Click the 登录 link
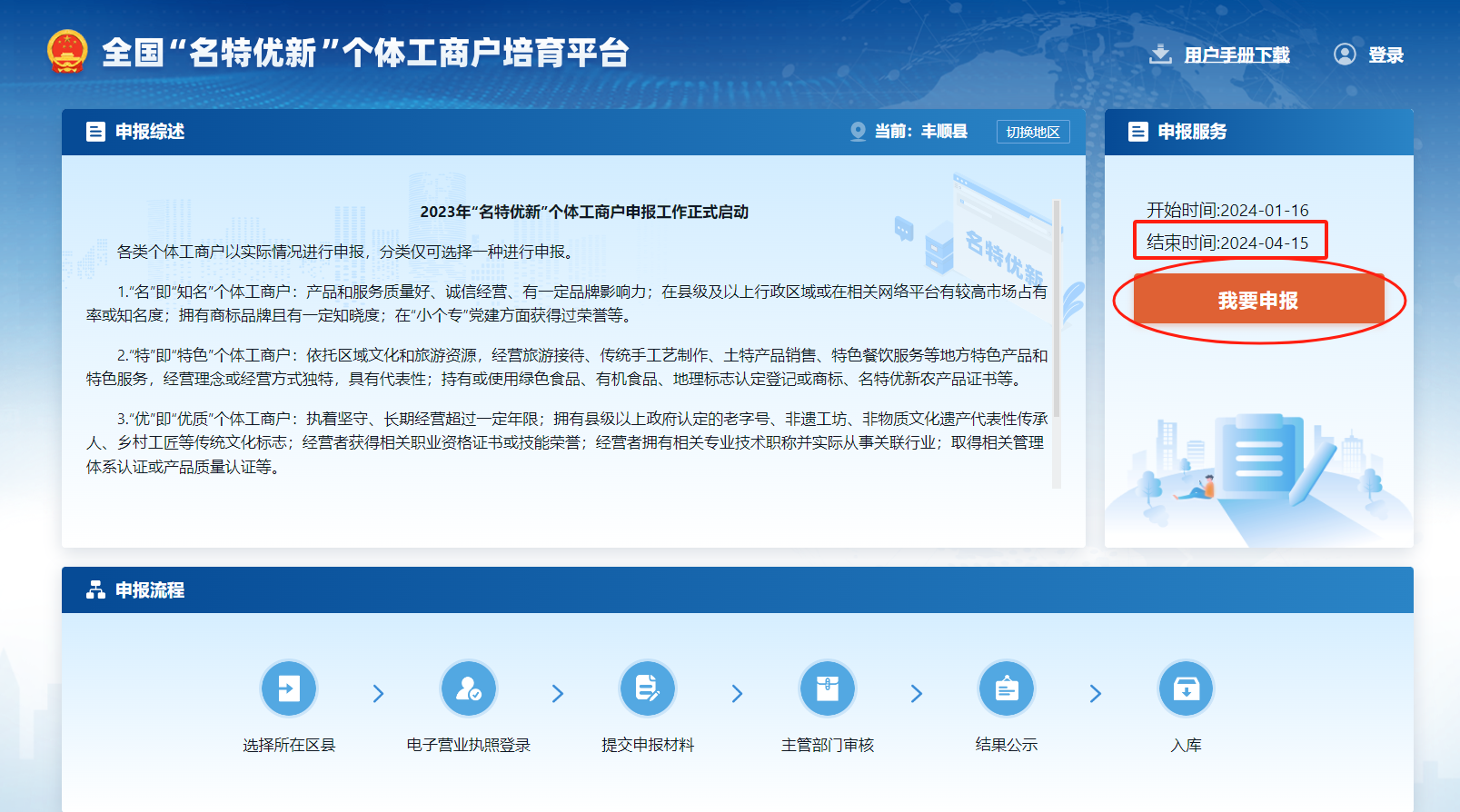The height and width of the screenshot is (812, 1460). 1386,54
